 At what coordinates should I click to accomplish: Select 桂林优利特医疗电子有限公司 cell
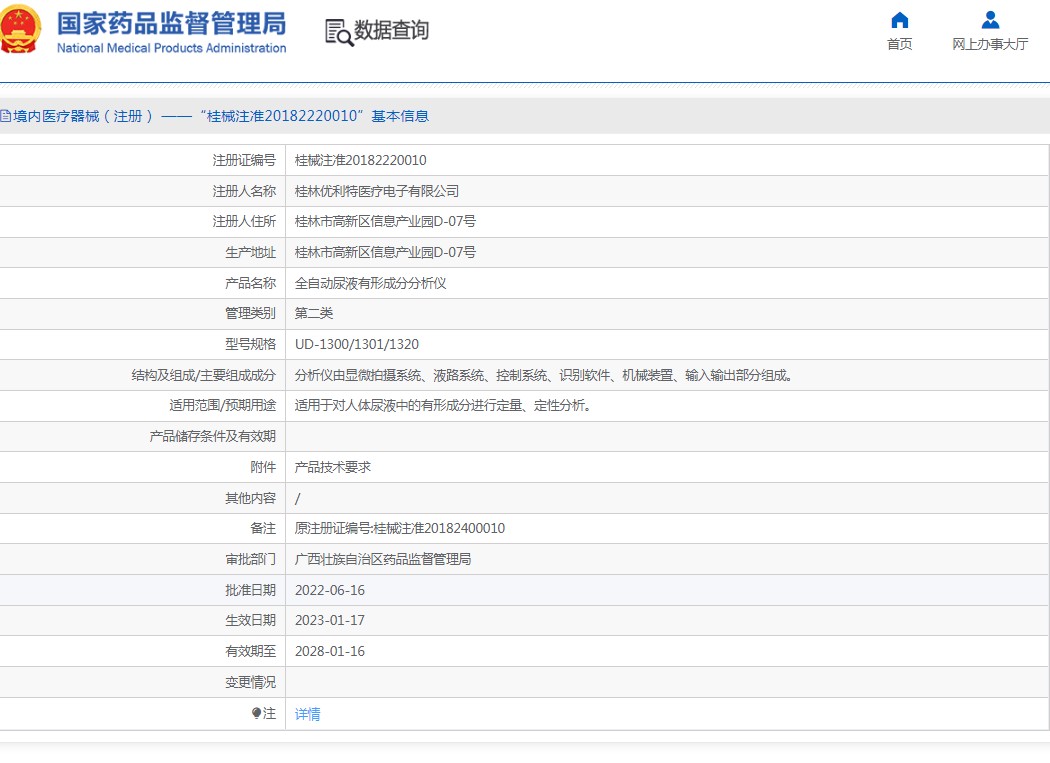click(x=376, y=191)
